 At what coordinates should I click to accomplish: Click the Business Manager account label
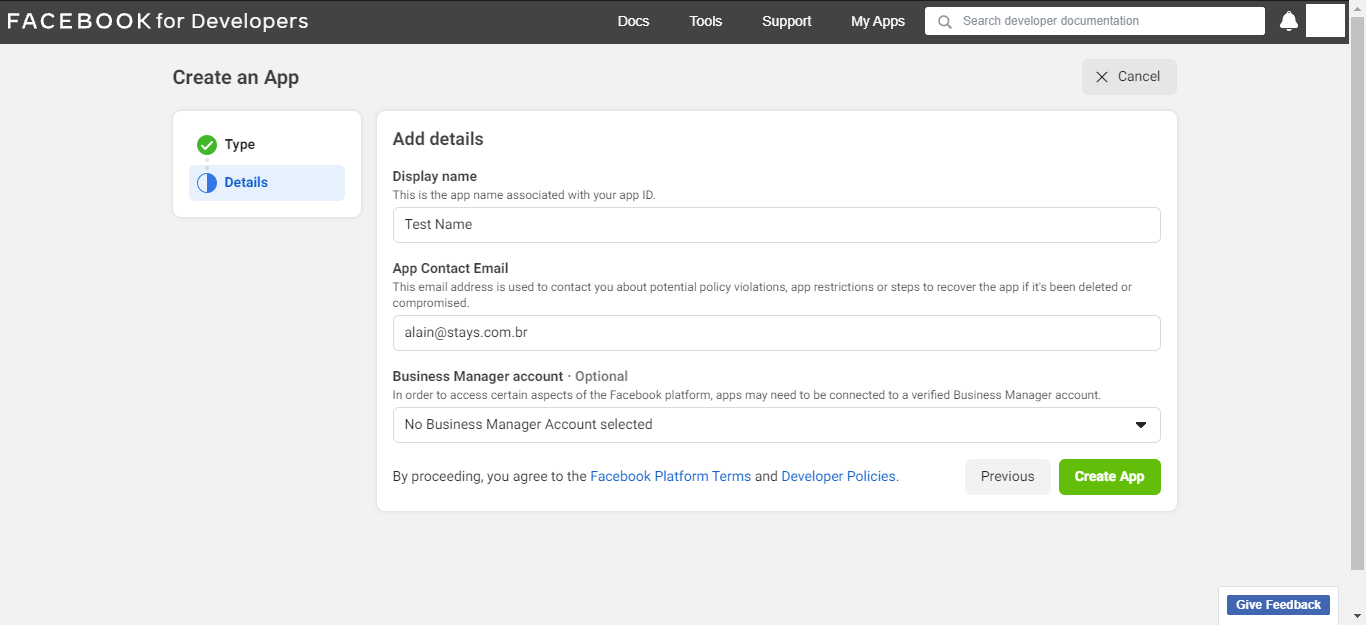click(478, 377)
